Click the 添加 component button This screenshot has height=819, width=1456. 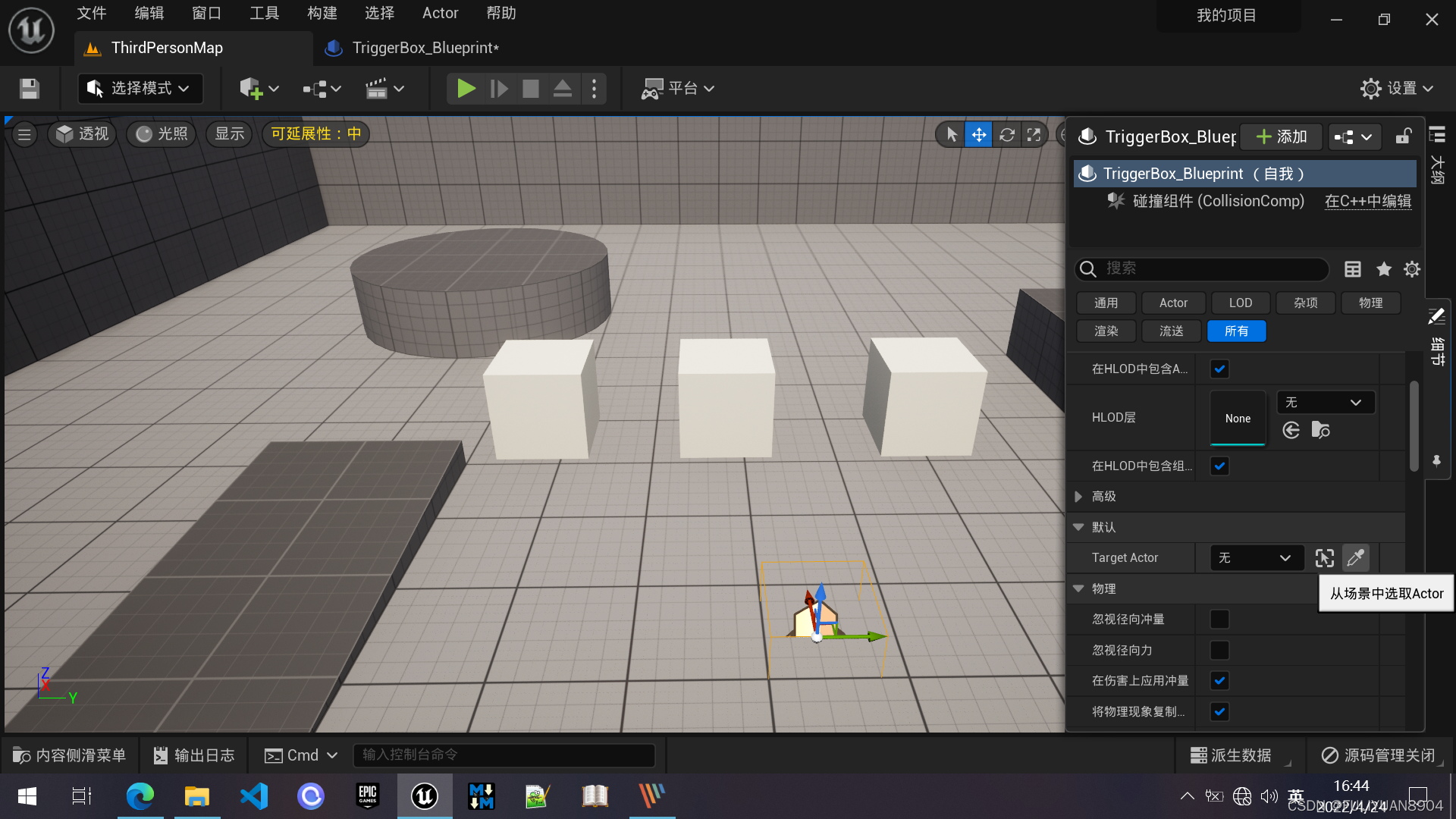(x=1282, y=136)
